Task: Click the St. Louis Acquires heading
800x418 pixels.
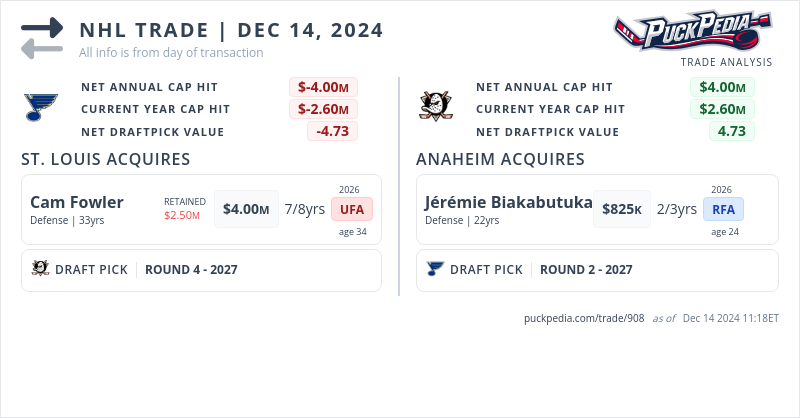Action: point(105,159)
